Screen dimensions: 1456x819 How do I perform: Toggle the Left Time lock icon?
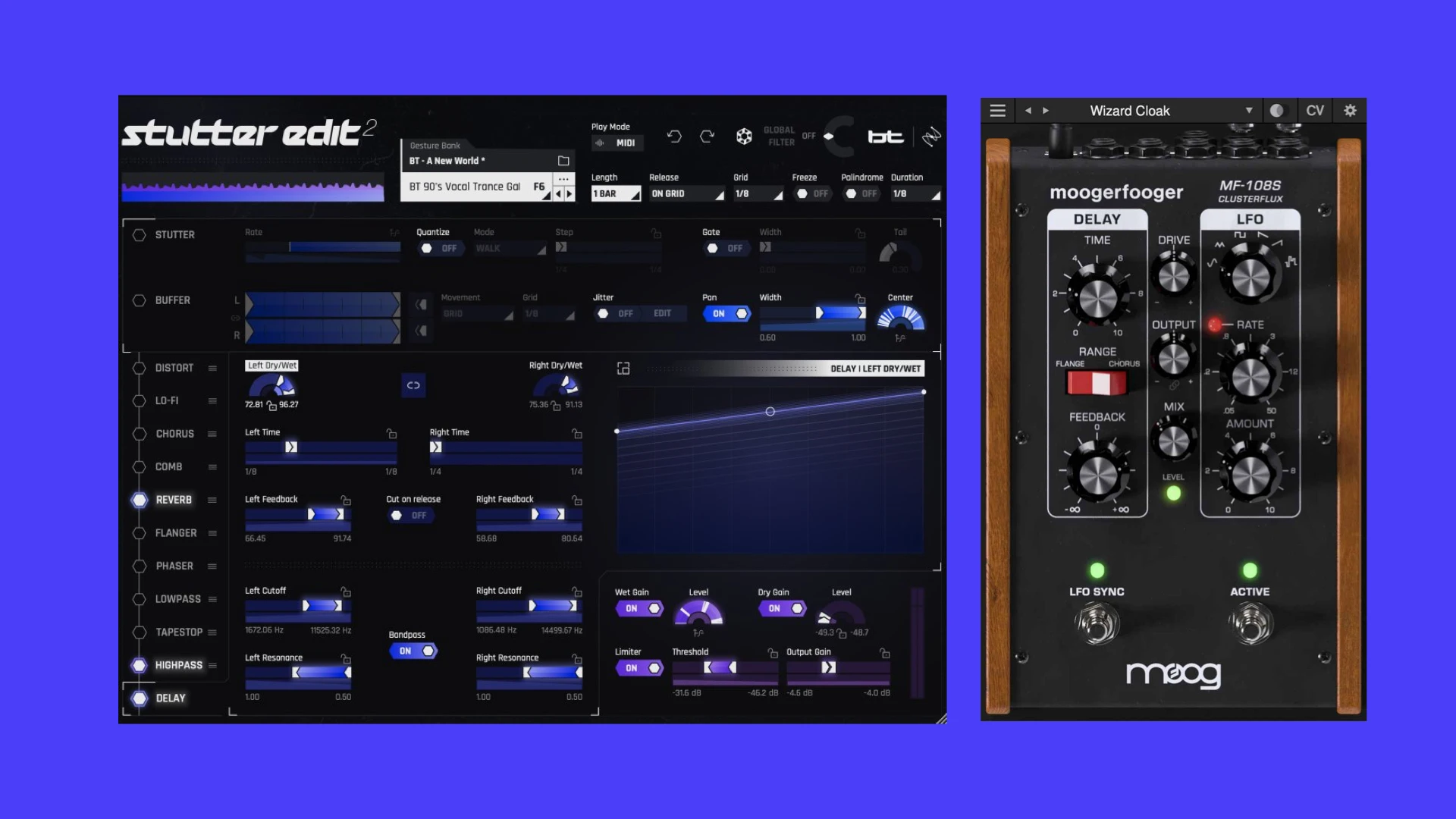[x=392, y=434]
